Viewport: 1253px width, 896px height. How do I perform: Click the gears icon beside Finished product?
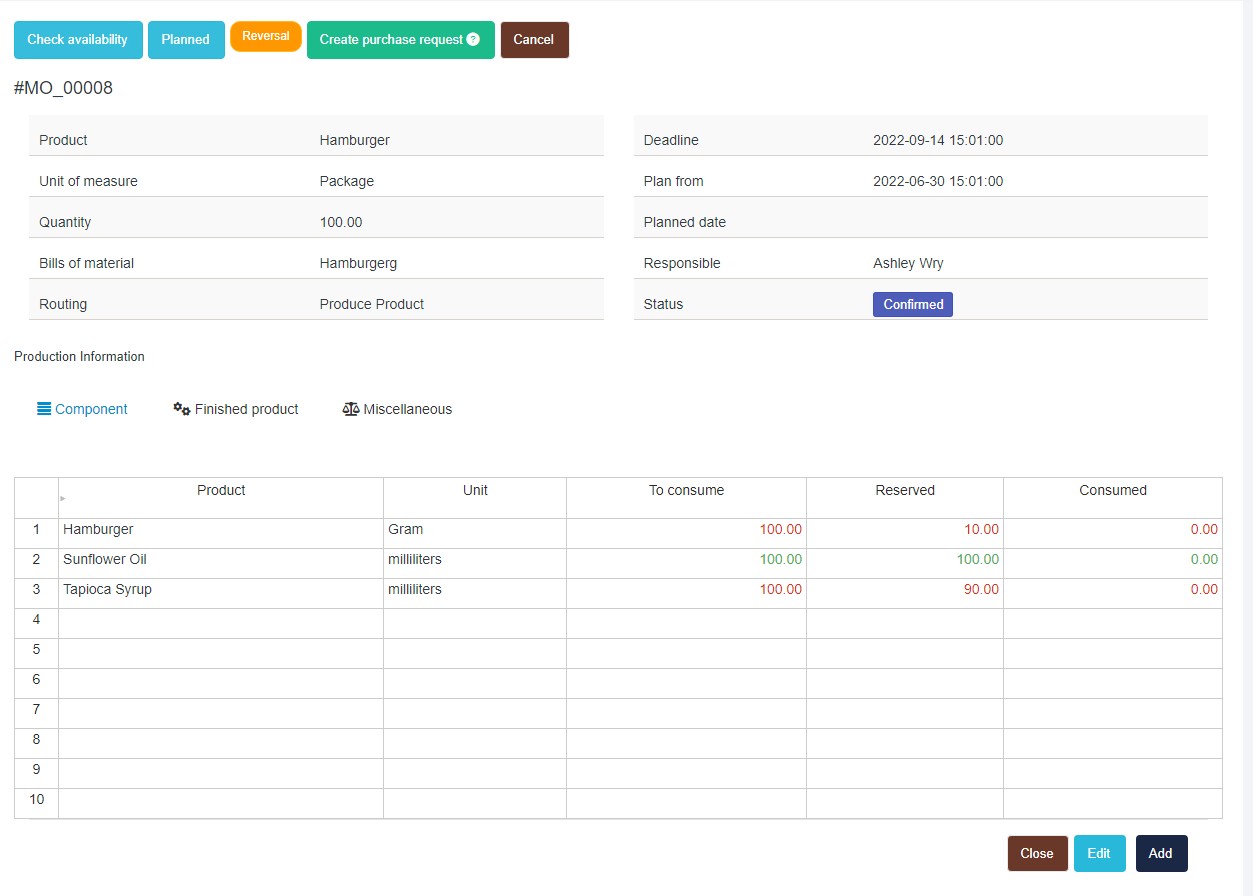[181, 409]
